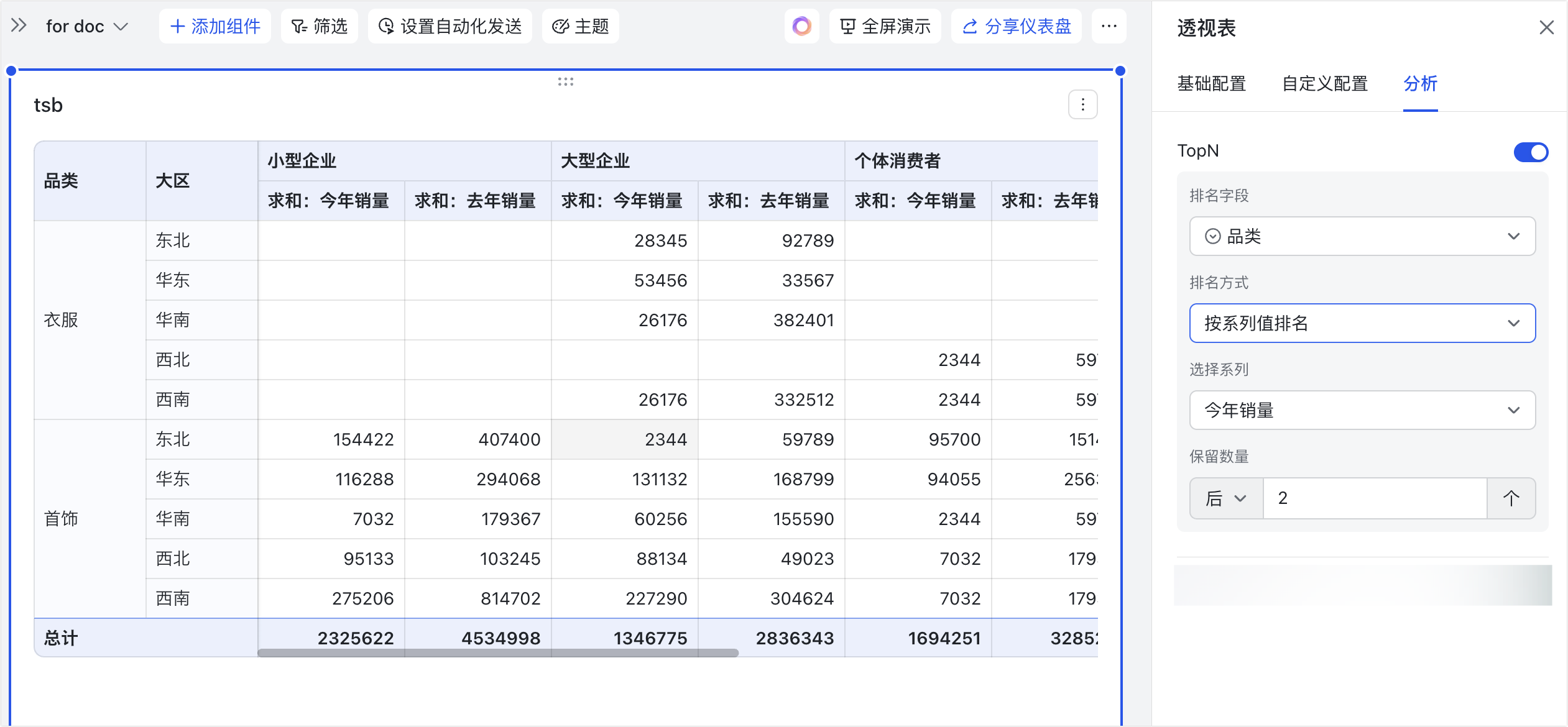Expand the 按系列值排名 ranking method dropdown

click(x=1362, y=323)
